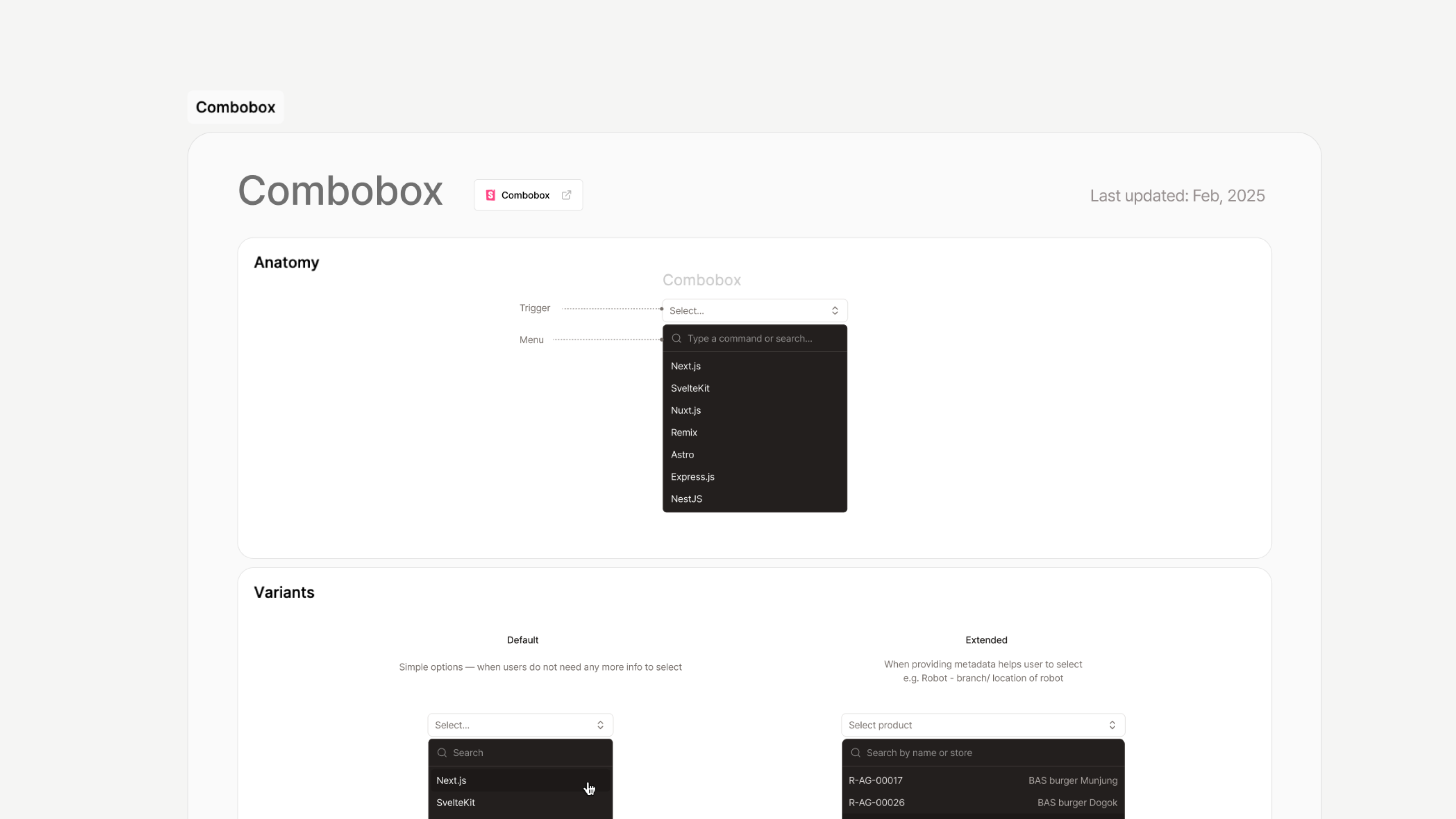Open the Default variant Select... combobox
This screenshot has width=1456, height=819.
tap(511, 725)
